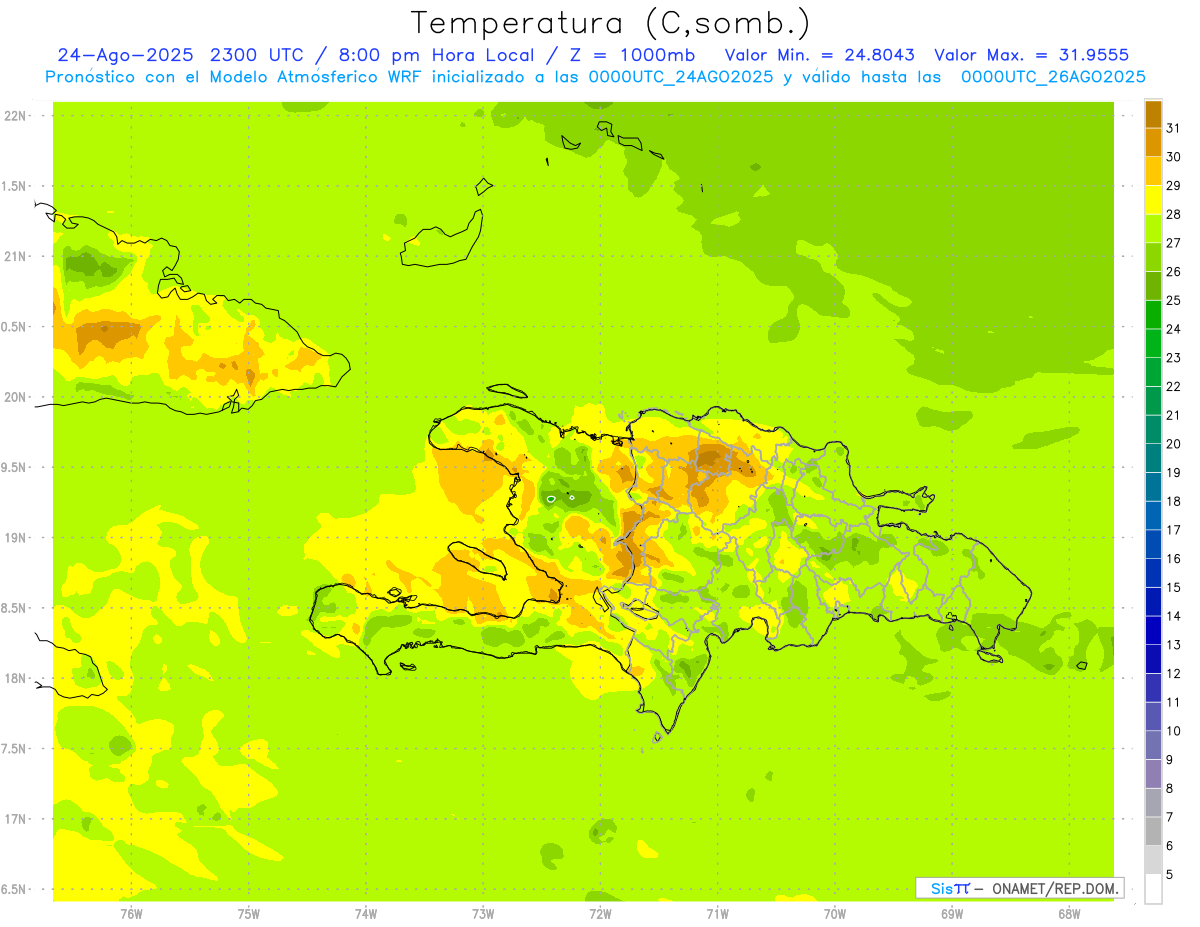Click the colorbar label '5' at bottom
The height and width of the screenshot is (927, 1200).
(1170, 875)
